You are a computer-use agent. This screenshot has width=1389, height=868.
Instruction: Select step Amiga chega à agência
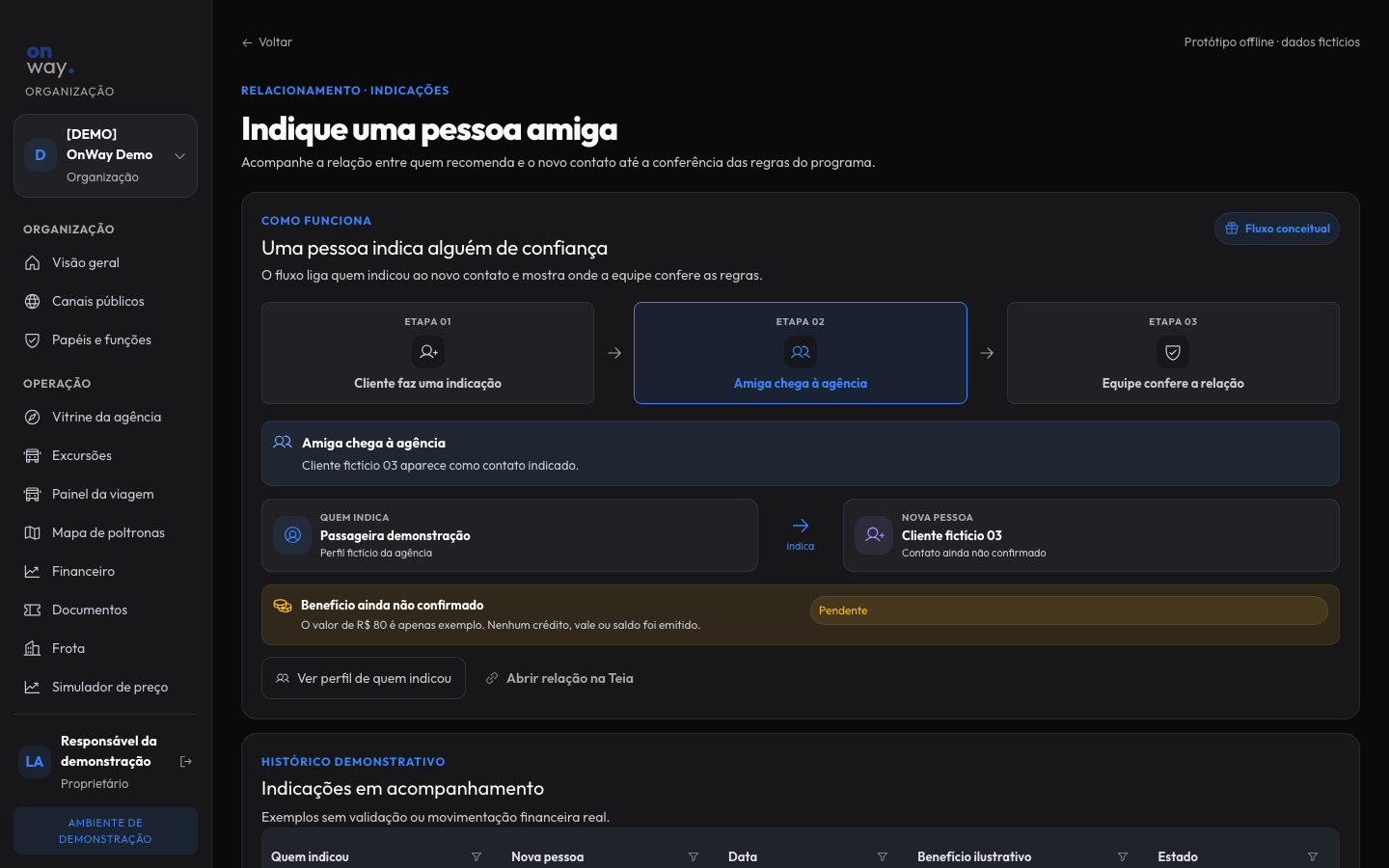[x=801, y=353]
